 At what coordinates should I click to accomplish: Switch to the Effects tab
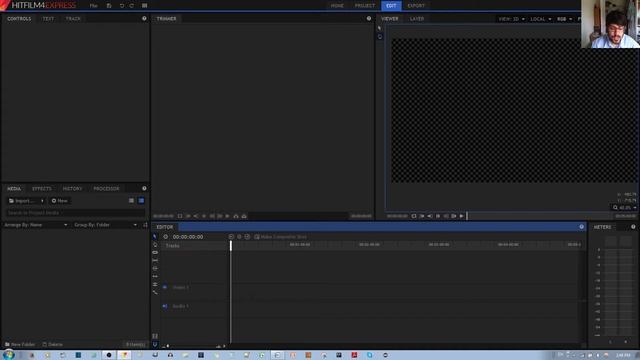(42, 189)
